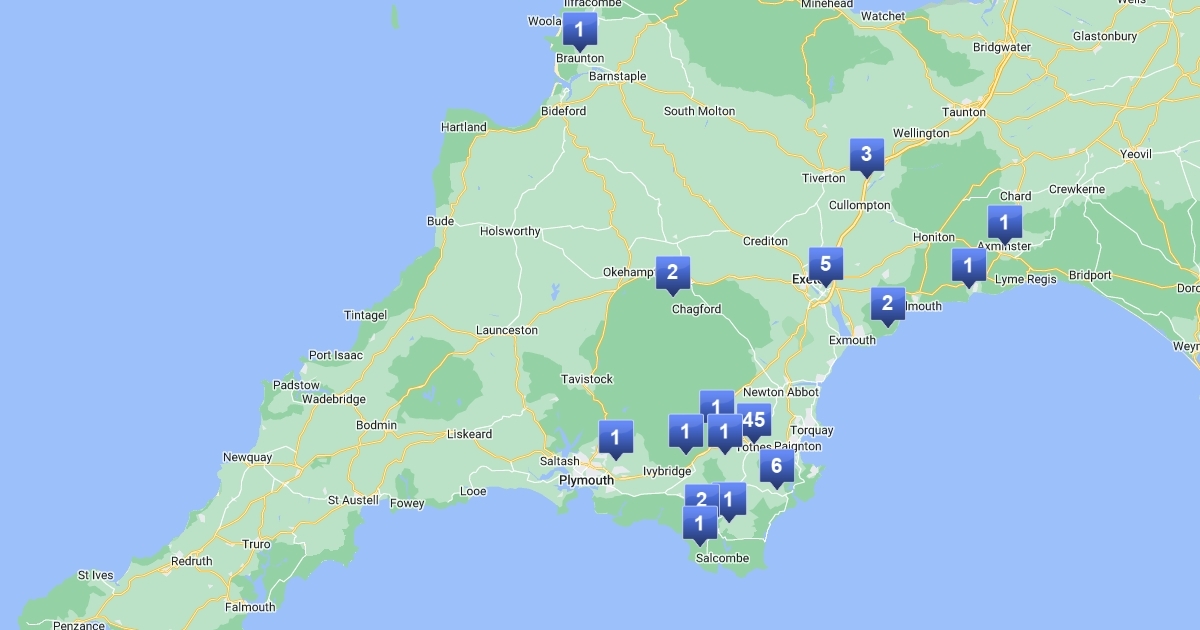
Task: Select the Exmouth label
Action: click(x=852, y=340)
